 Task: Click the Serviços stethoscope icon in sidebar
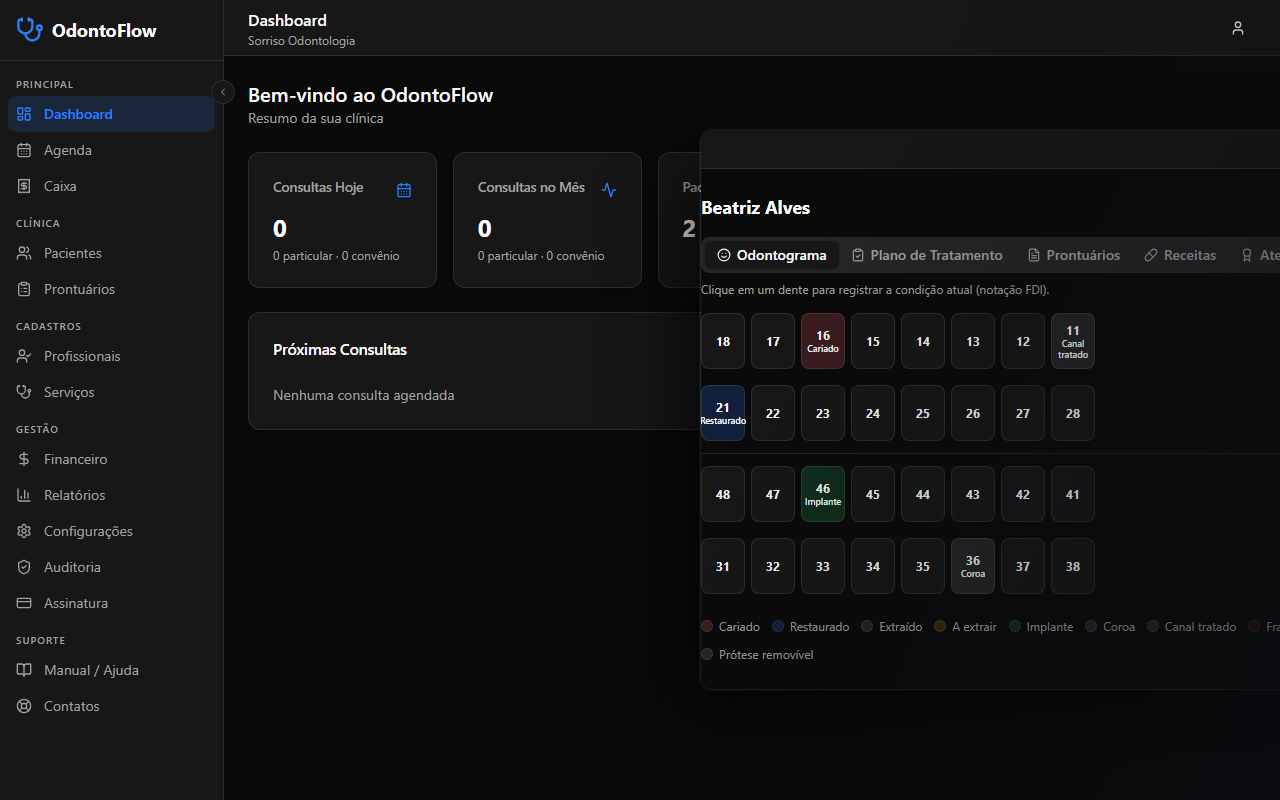point(25,392)
